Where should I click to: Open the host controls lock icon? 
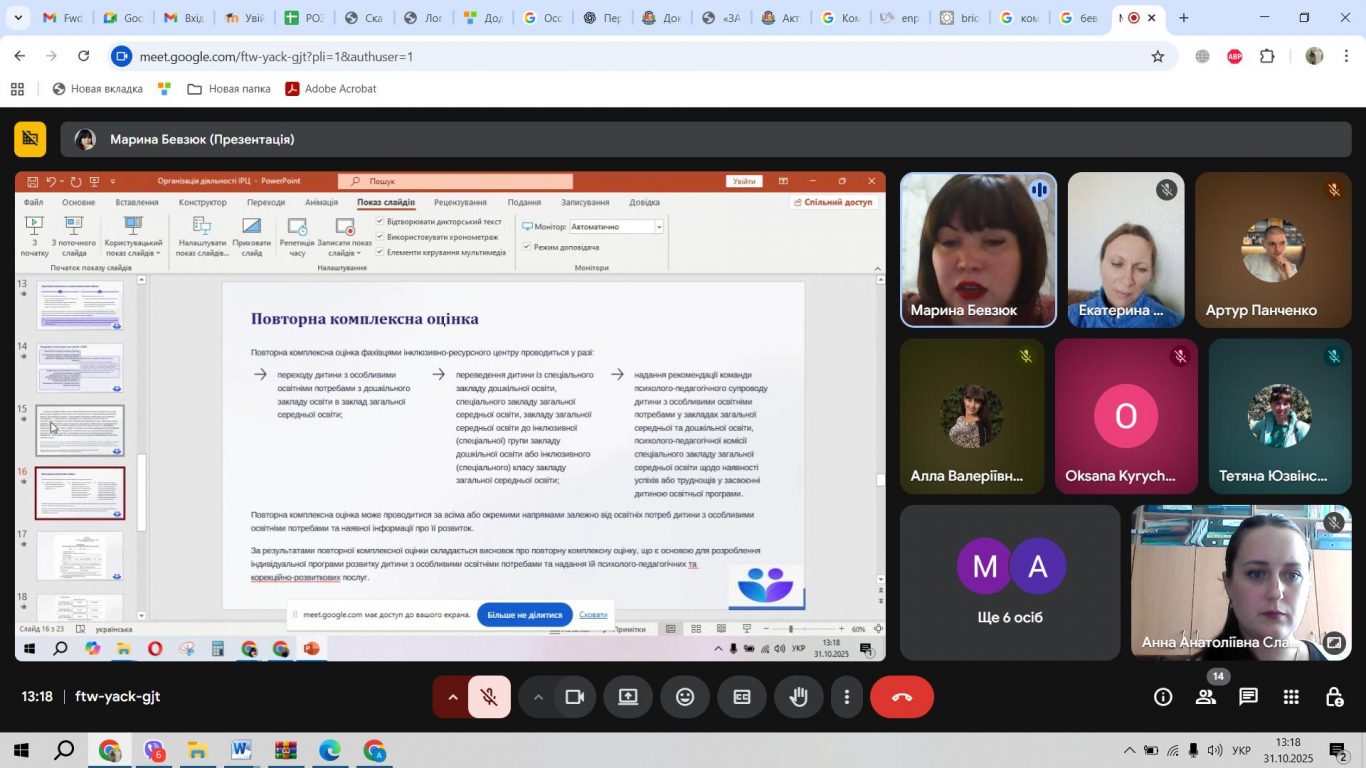[1334, 697]
